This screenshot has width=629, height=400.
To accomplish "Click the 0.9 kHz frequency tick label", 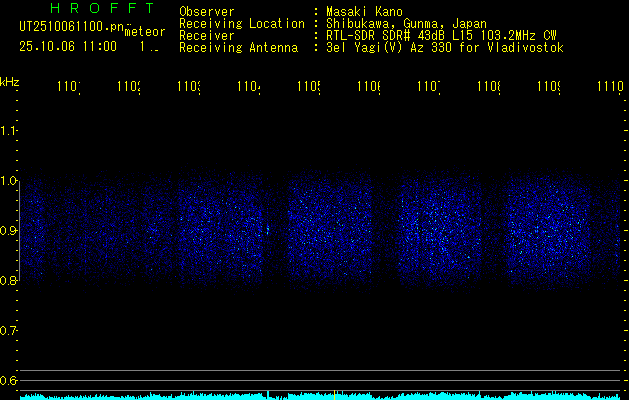I will tap(8, 231).
